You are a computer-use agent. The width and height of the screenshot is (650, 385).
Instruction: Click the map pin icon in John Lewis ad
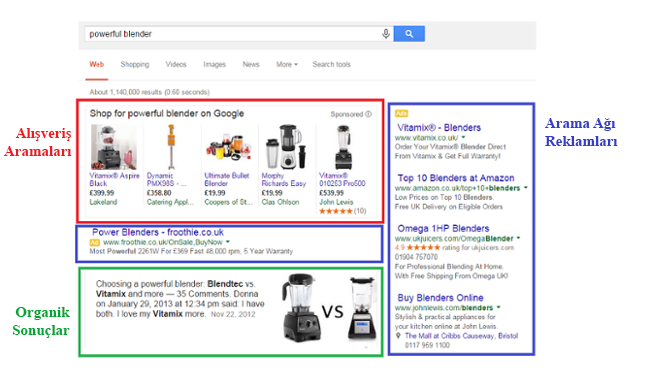coord(398,336)
